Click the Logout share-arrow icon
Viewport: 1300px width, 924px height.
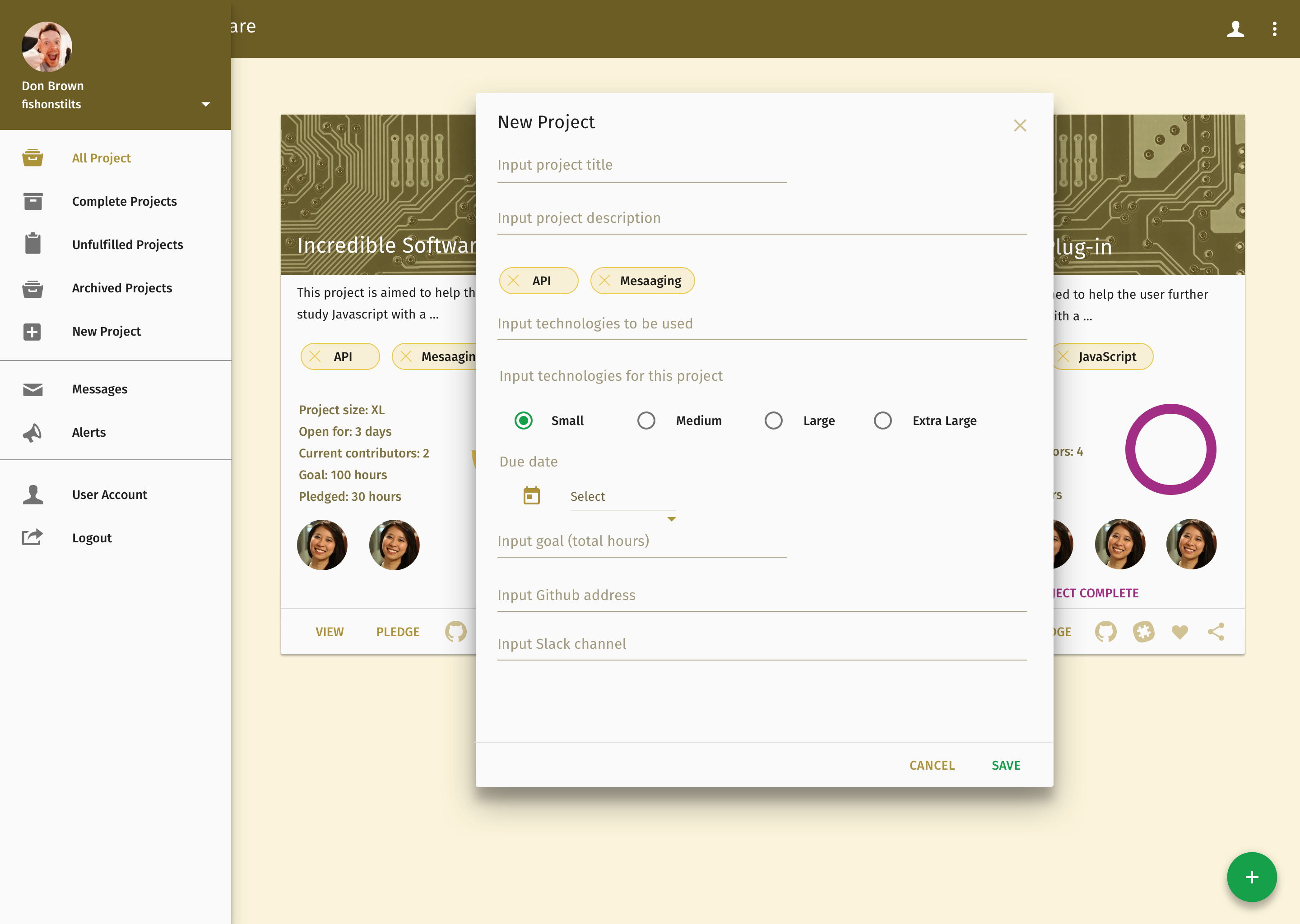pos(32,537)
